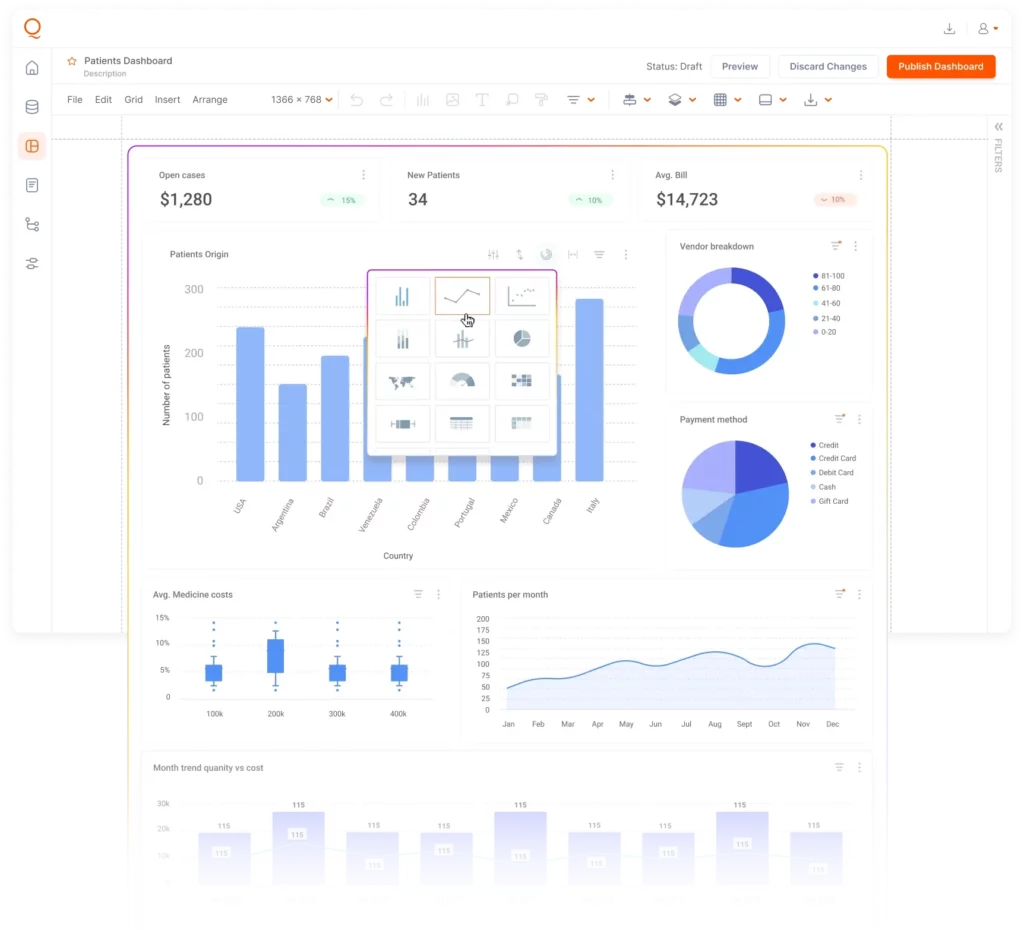The height and width of the screenshot is (930, 1024).
Task: Insert text with the T tool
Action: point(481,100)
